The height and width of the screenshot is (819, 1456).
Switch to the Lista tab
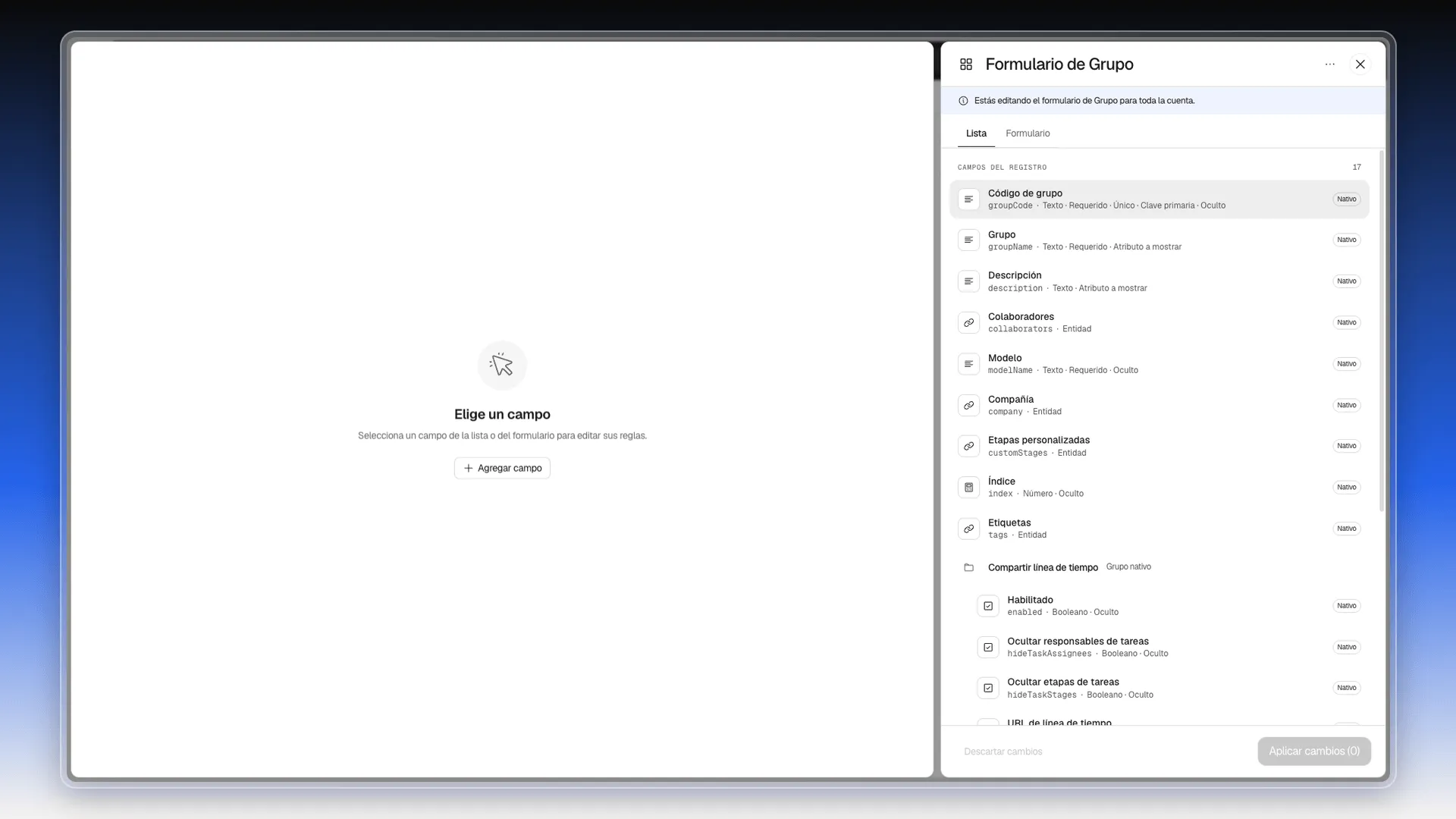[x=976, y=133]
